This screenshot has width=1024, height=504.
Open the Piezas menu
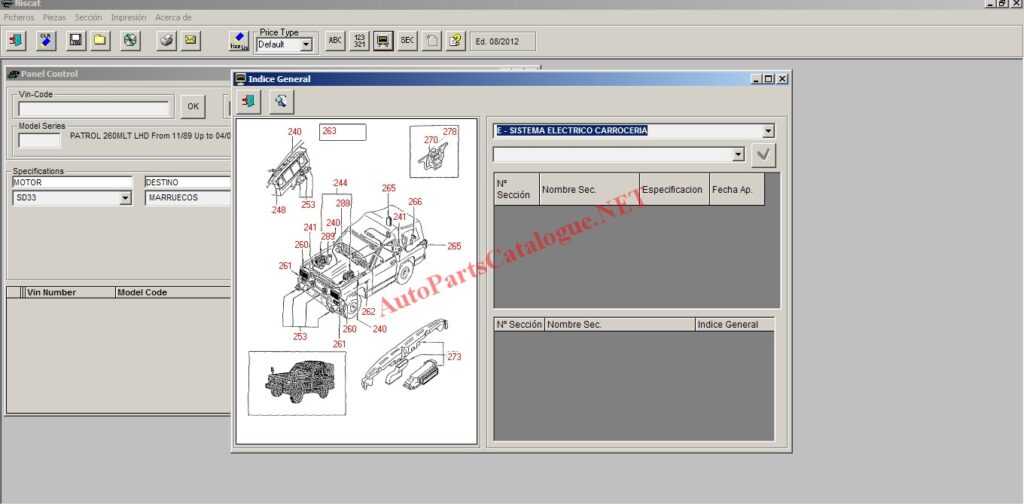54,18
